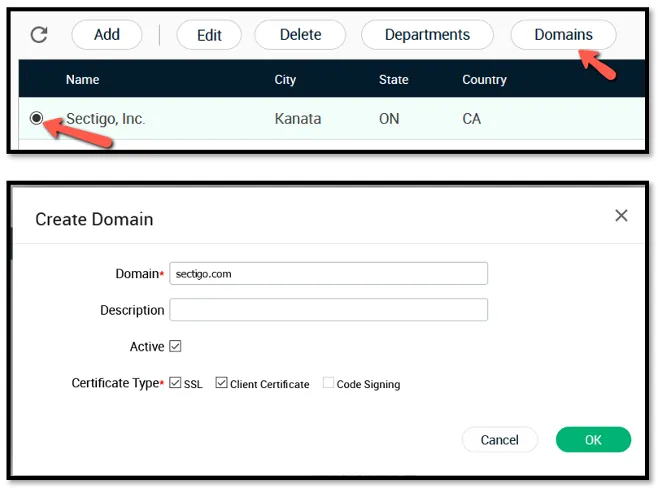The width and height of the screenshot is (658, 490).
Task: Confirm domain creation with OK
Action: [x=593, y=440]
